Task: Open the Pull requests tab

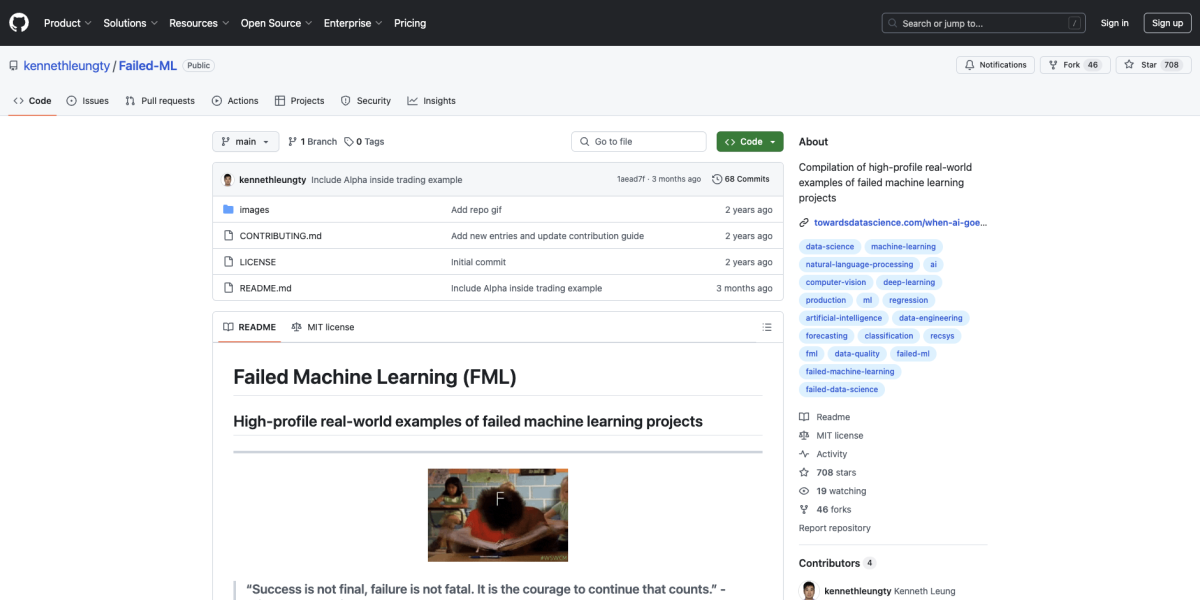Action: pos(160,101)
